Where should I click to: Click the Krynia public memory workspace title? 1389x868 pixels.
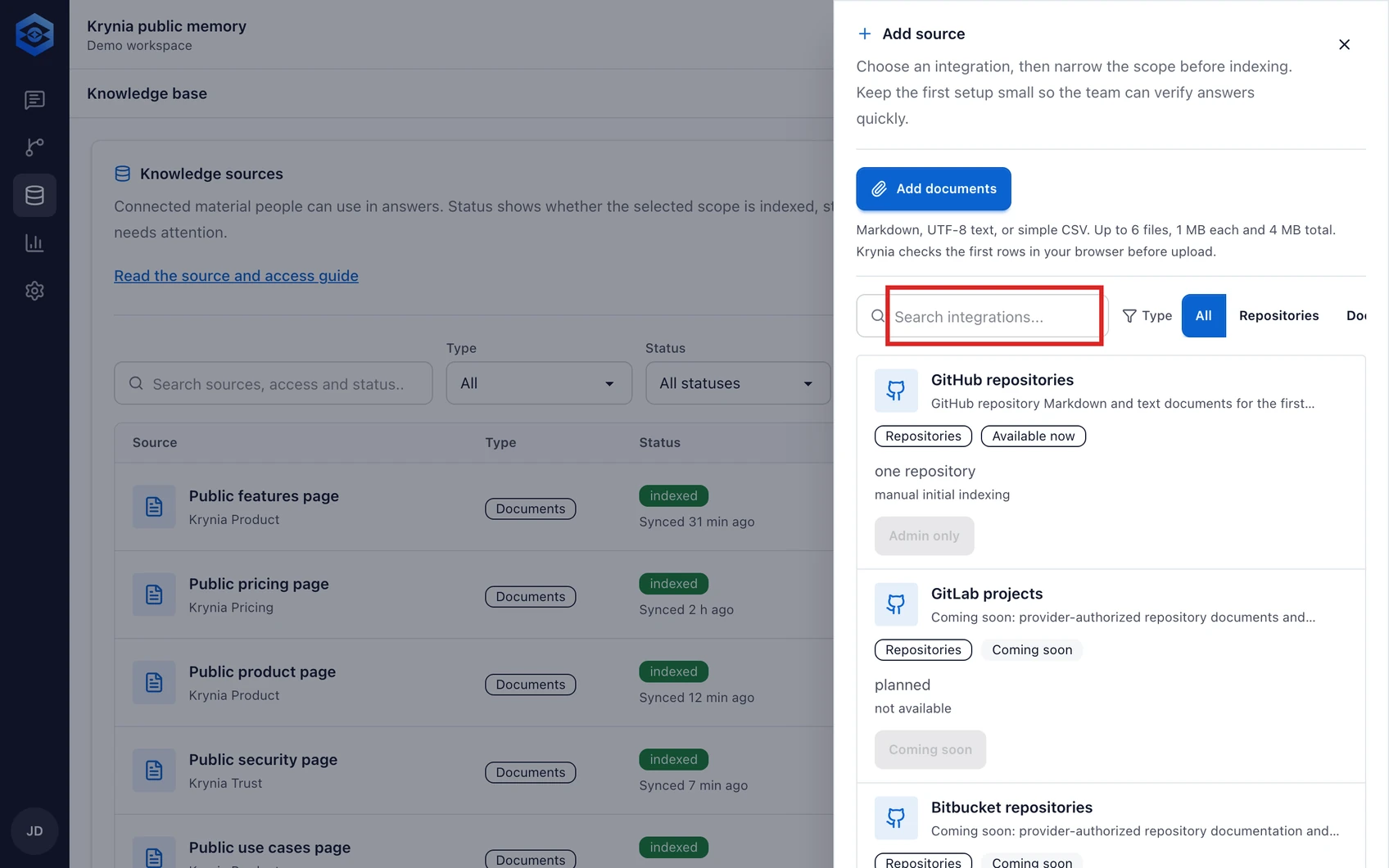click(167, 26)
